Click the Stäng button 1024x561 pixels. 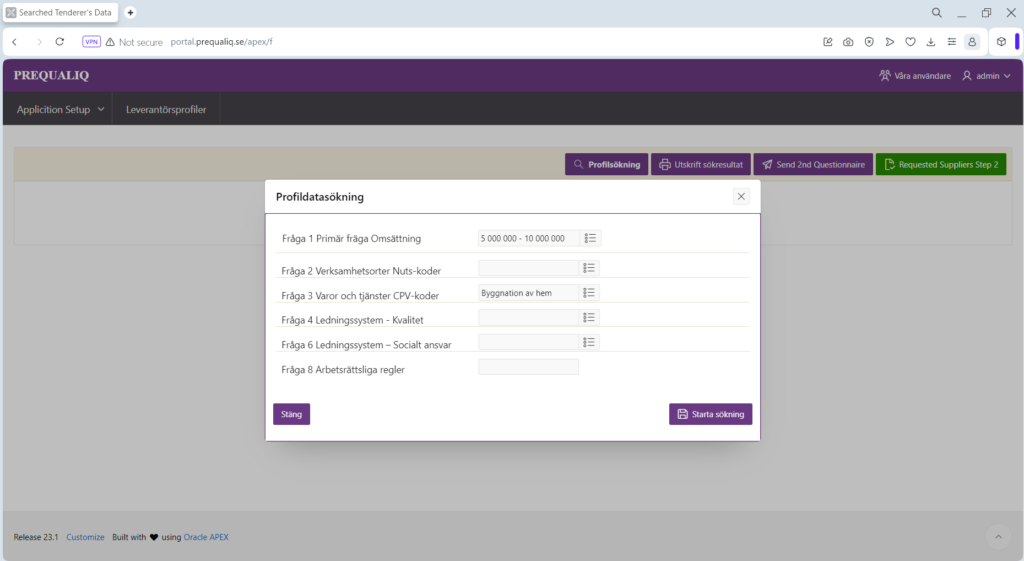tap(291, 414)
